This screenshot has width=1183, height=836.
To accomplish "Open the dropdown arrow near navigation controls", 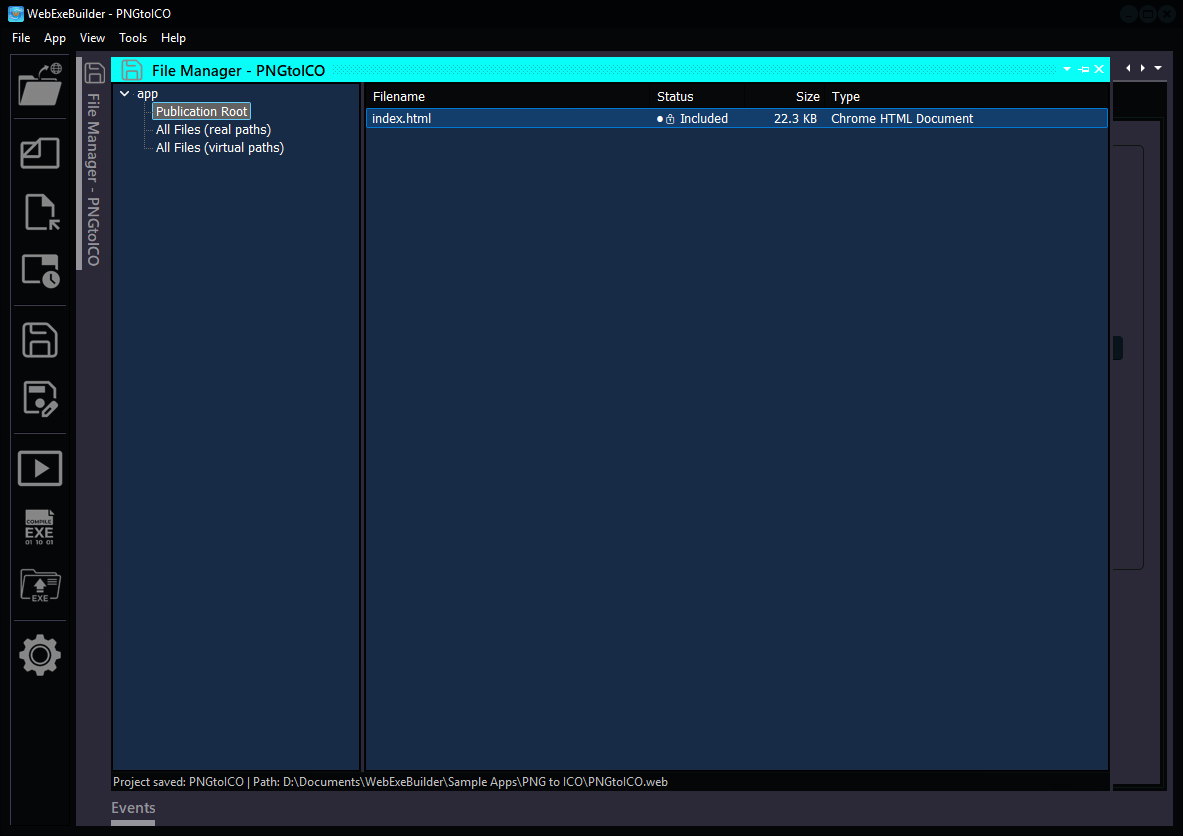I will [x=1158, y=68].
